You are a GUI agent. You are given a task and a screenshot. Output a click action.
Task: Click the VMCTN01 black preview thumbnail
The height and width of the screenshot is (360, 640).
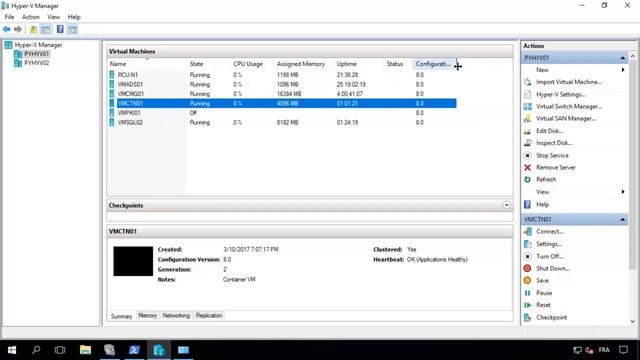click(133, 261)
